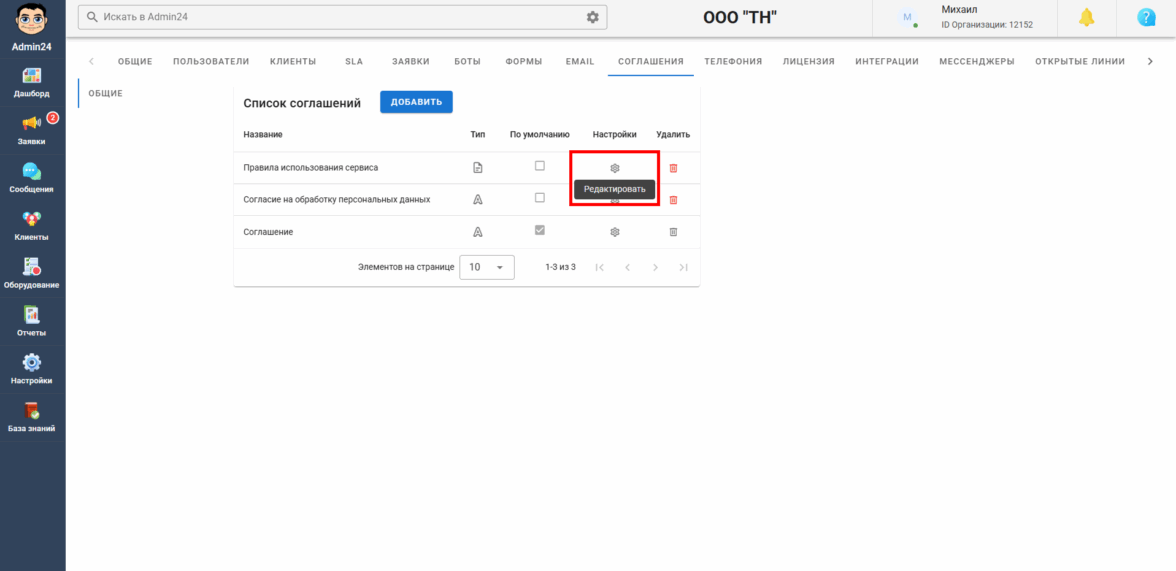
Task: Switch to ОБЩИЕ top tab
Action: [x=135, y=62]
